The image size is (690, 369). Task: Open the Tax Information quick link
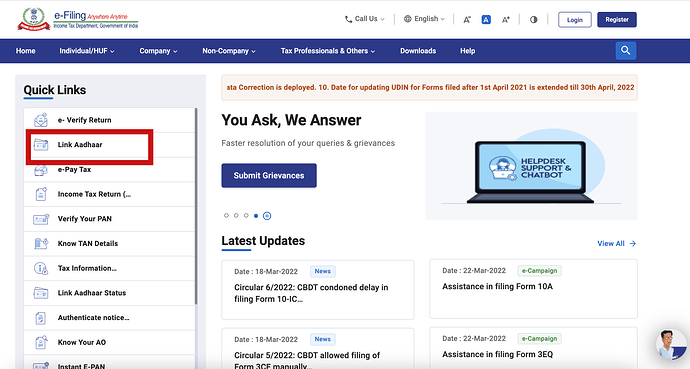pyautogui.click(x=109, y=268)
